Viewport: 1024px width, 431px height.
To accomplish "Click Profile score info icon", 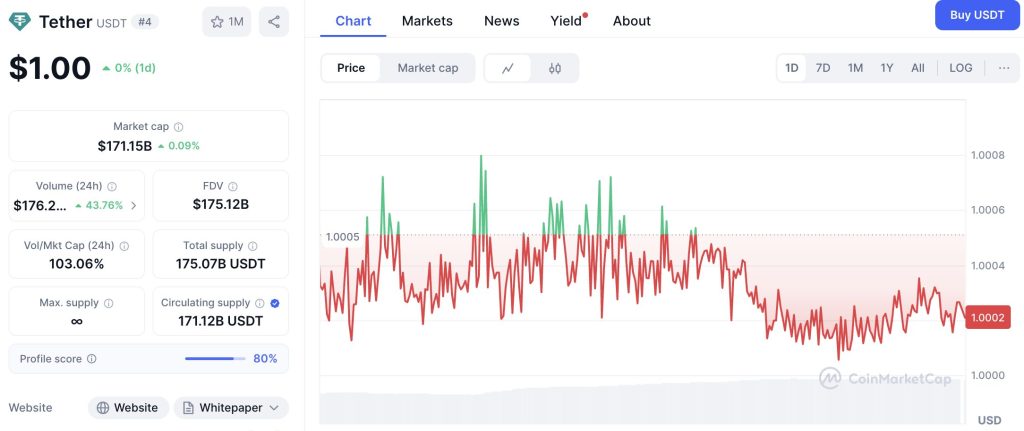I will pos(92,359).
